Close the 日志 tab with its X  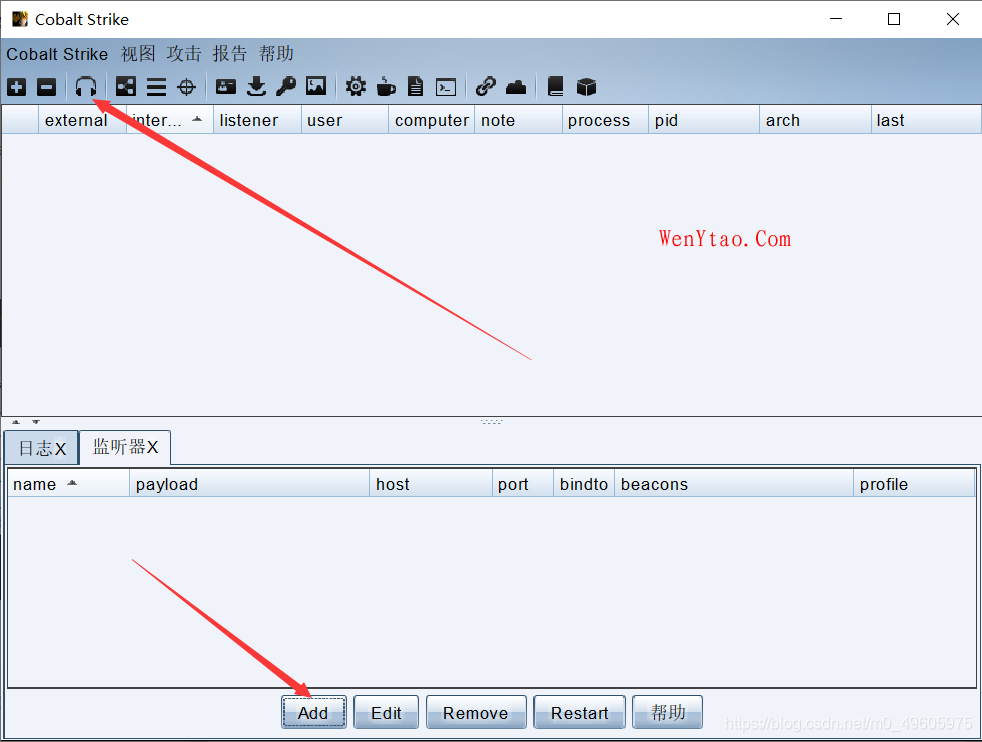point(60,449)
